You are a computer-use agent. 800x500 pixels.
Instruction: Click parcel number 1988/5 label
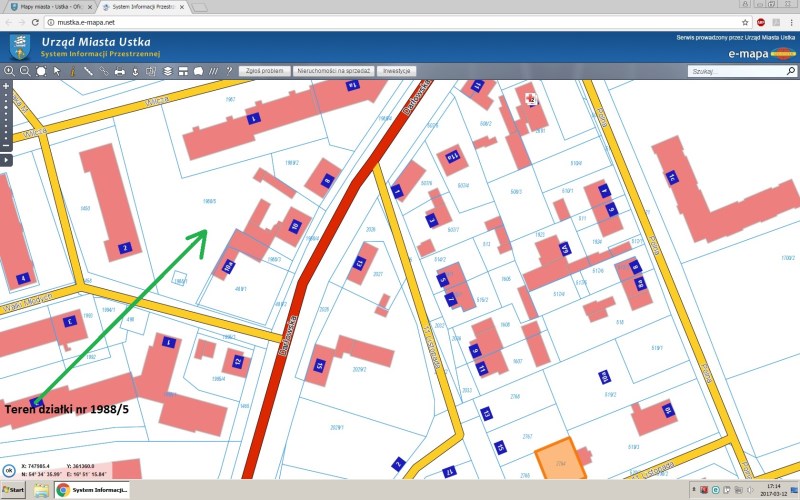coord(209,202)
